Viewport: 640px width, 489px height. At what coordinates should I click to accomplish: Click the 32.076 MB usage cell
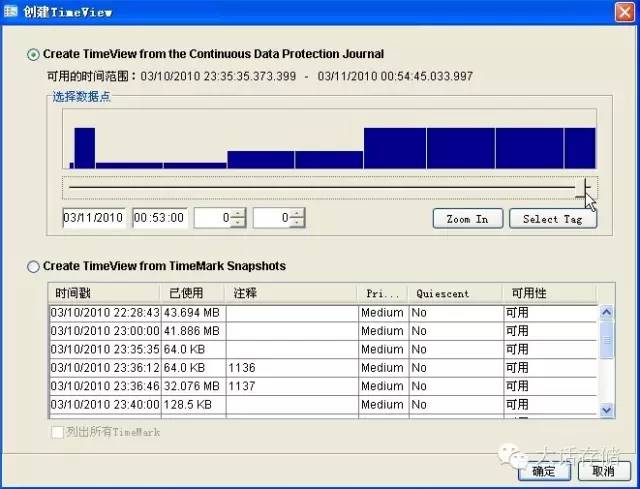(193, 386)
